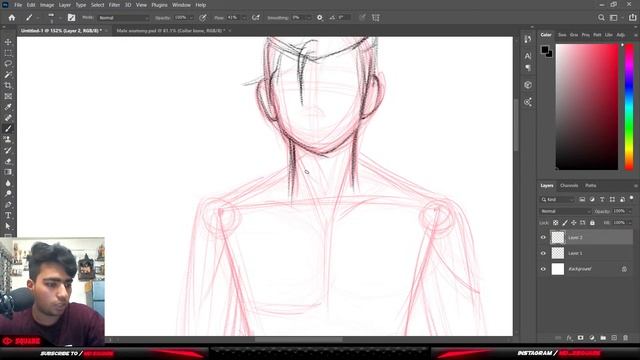This screenshot has height=360, width=640.
Task: Toggle lock image pixels
Action: point(565,223)
